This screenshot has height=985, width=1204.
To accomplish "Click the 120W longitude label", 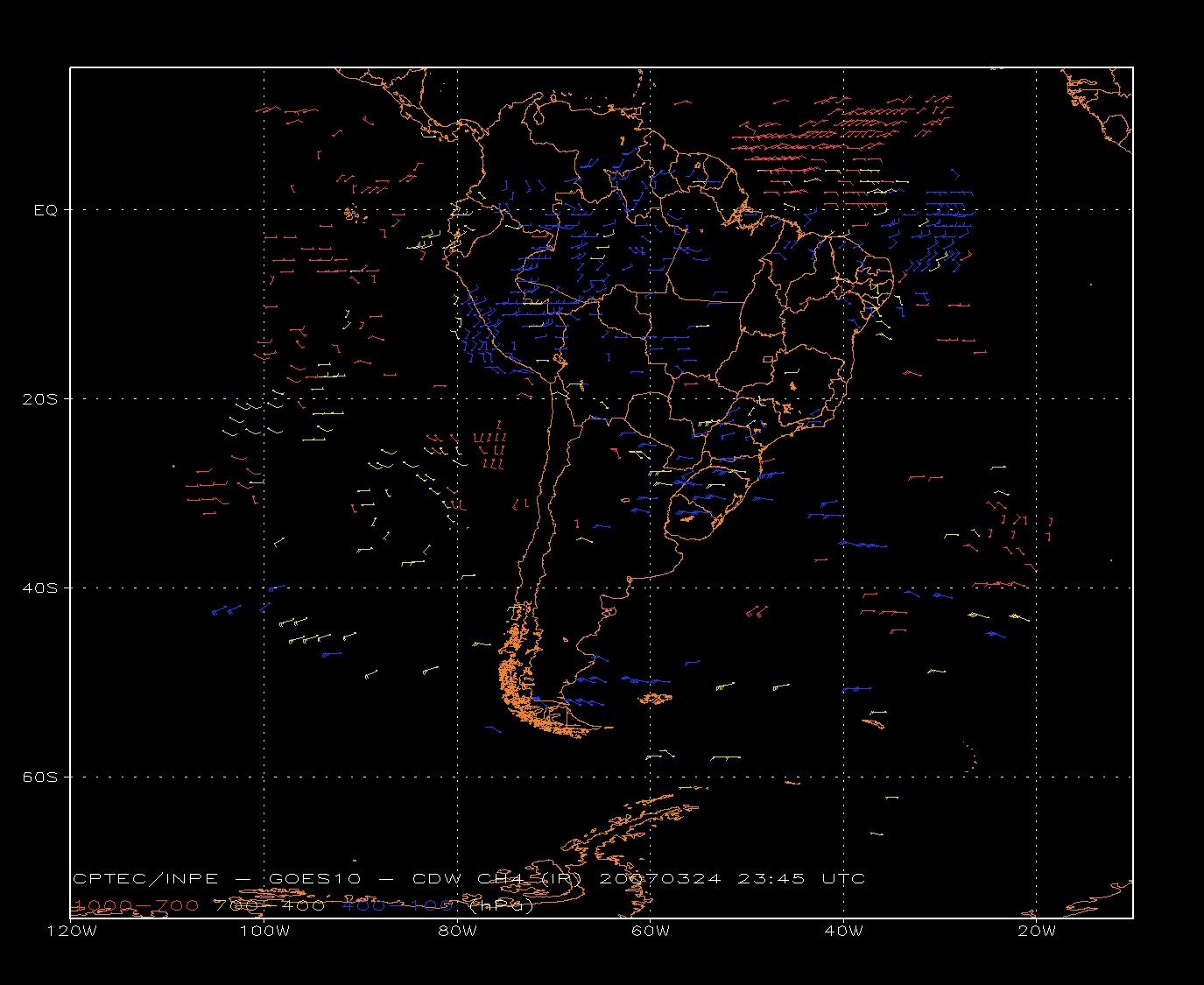I will click(71, 931).
